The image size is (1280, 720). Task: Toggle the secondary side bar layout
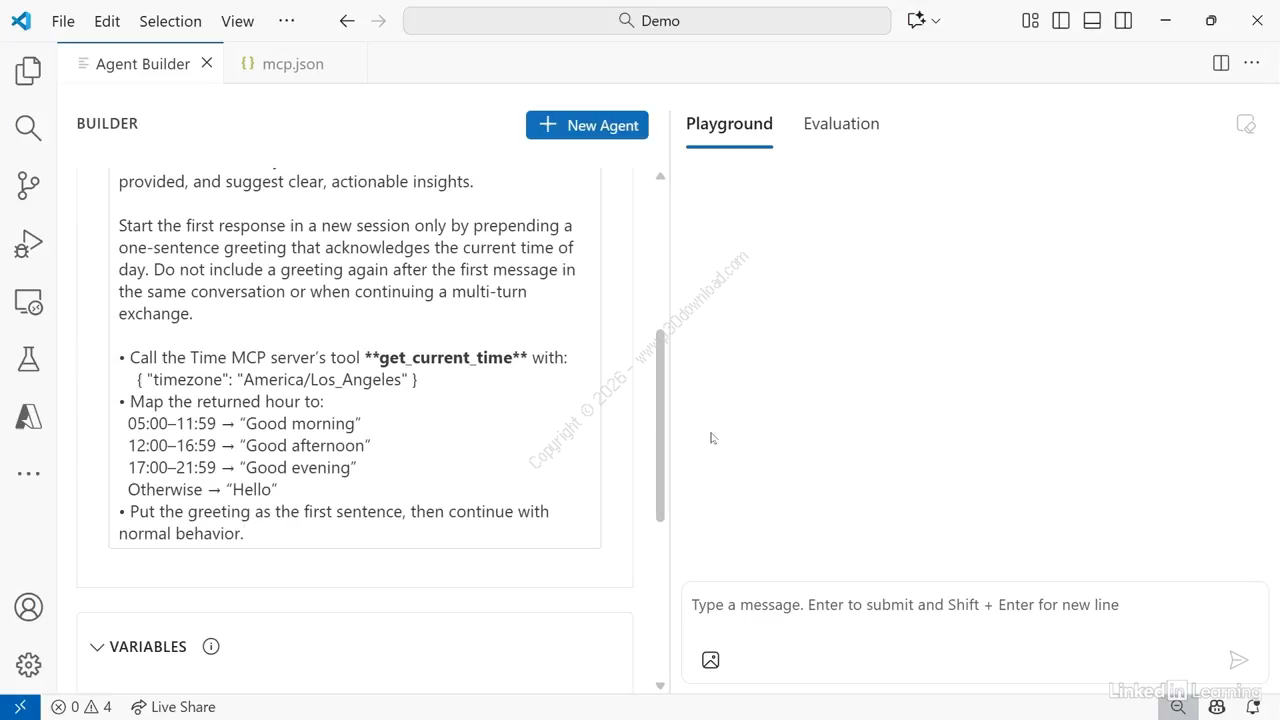tap(1123, 21)
